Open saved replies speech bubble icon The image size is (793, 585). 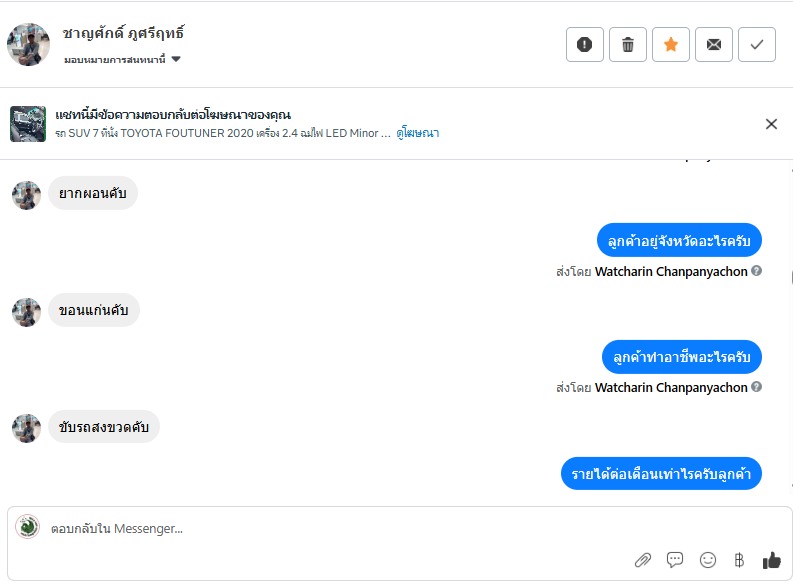675,560
